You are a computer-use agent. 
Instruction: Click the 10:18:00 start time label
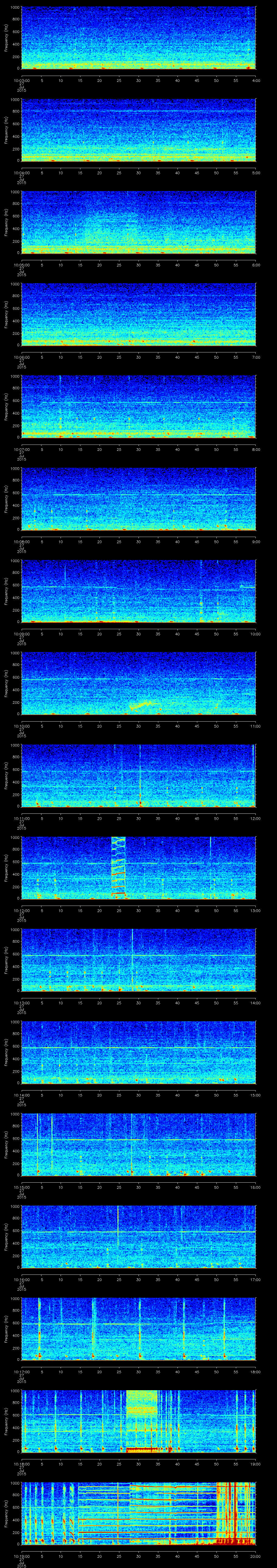pos(21,1464)
